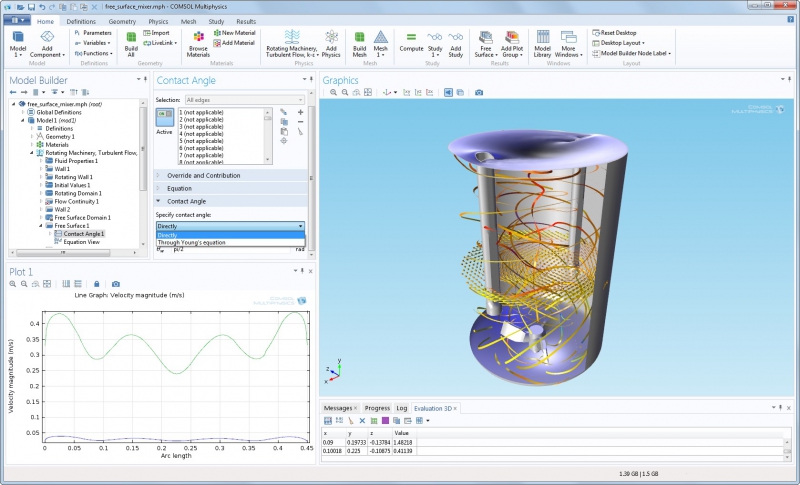Open the Specify contact angle dropdown
800x485 pixels.
pyautogui.click(x=230, y=226)
